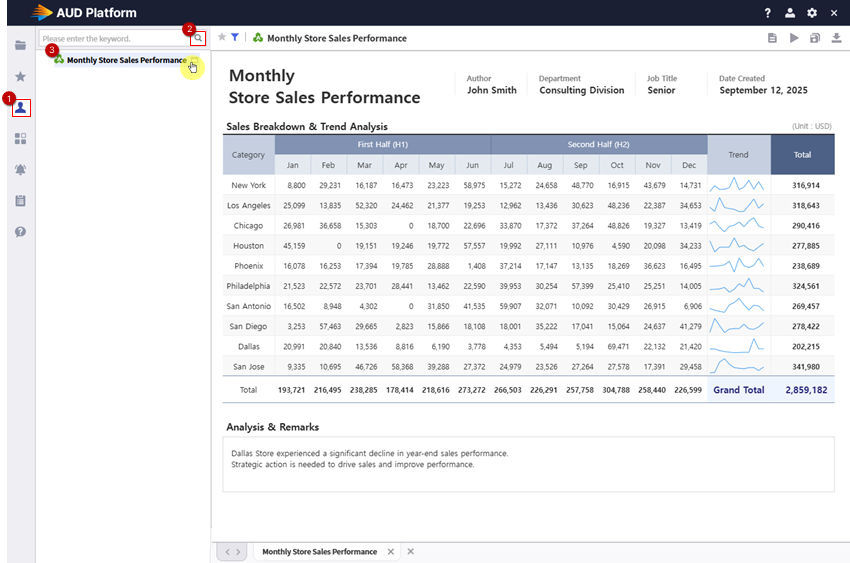Click the run/play icon in report toolbar
This screenshot has width=850, height=563.
tap(794, 38)
